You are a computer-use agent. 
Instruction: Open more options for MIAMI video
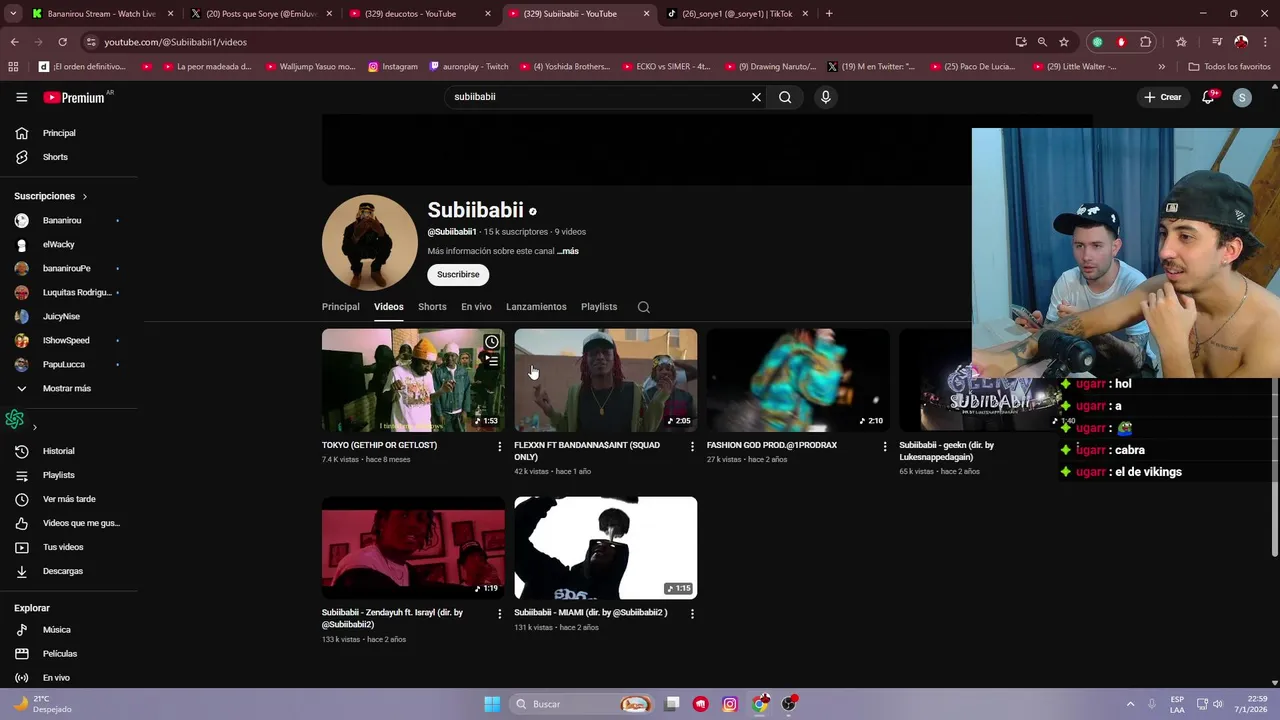point(692,613)
